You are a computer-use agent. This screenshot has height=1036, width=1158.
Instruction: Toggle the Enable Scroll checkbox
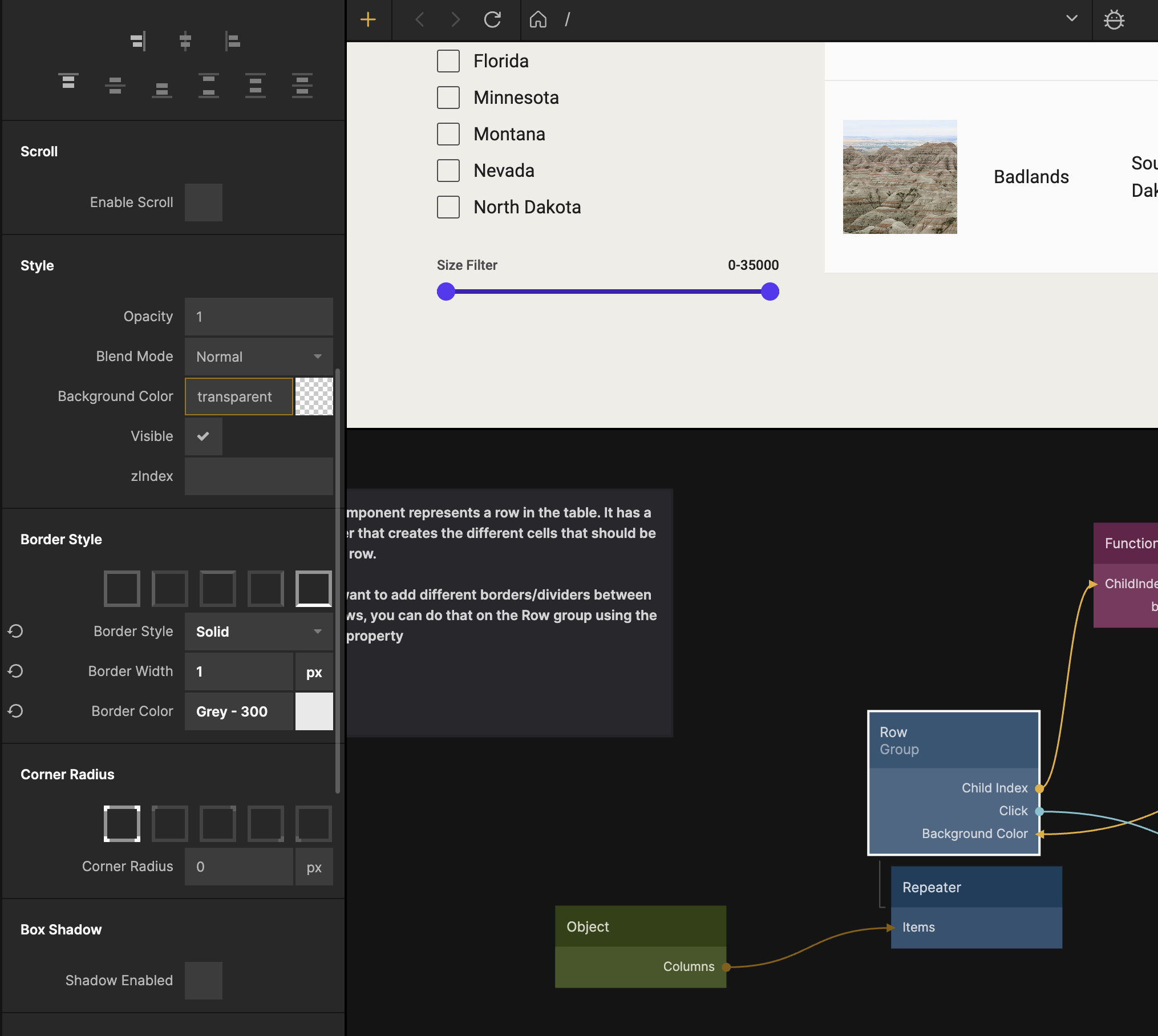tap(203, 203)
